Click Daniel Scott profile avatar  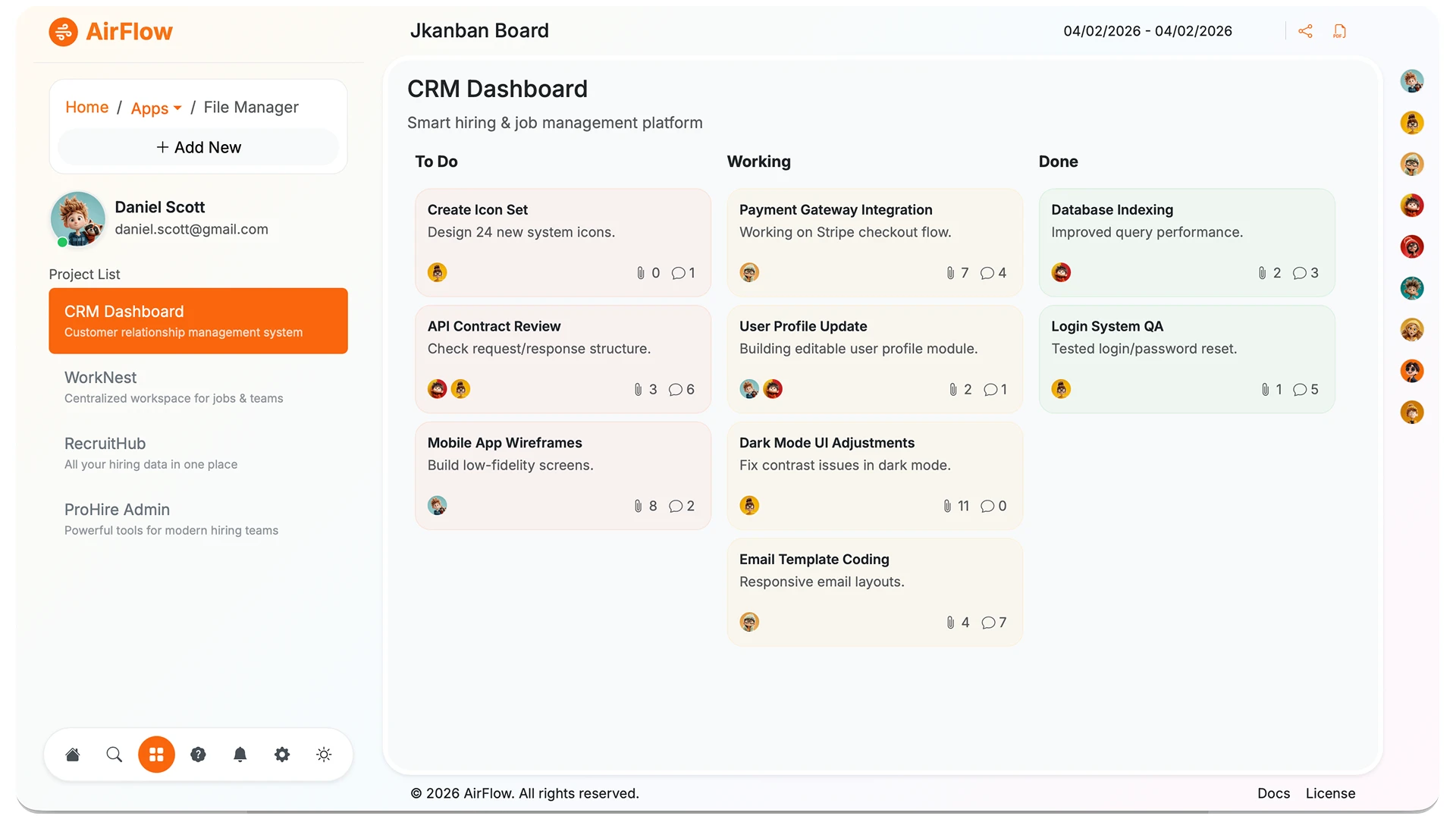pos(77,218)
